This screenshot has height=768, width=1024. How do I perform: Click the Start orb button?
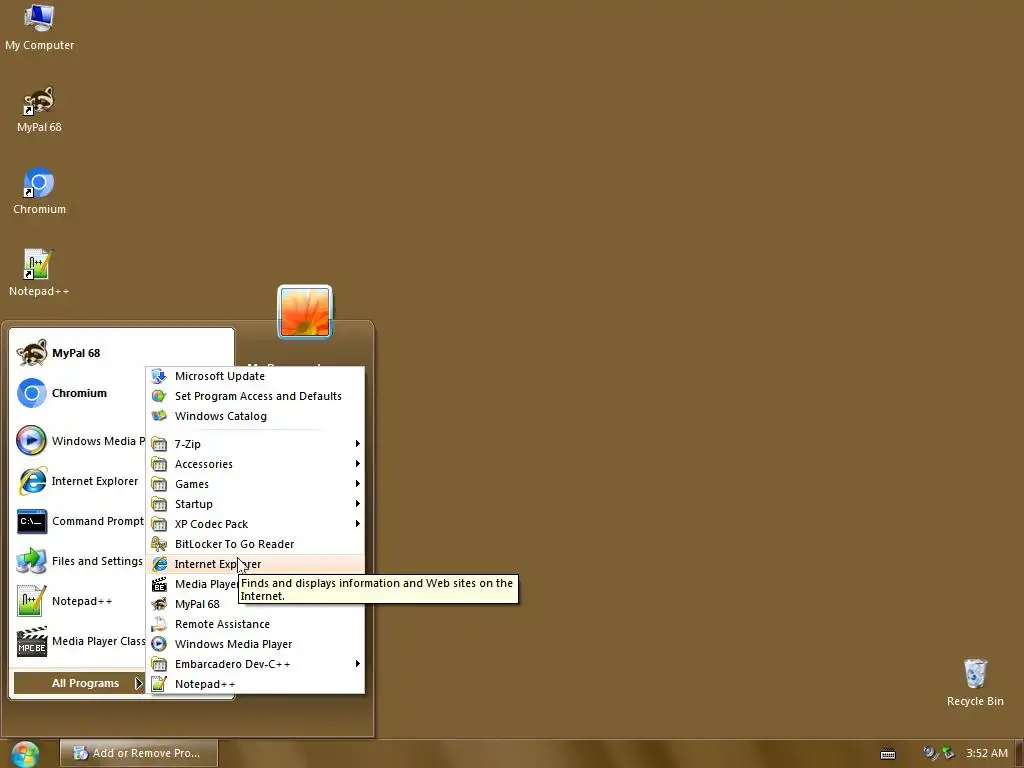tap(25, 754)
